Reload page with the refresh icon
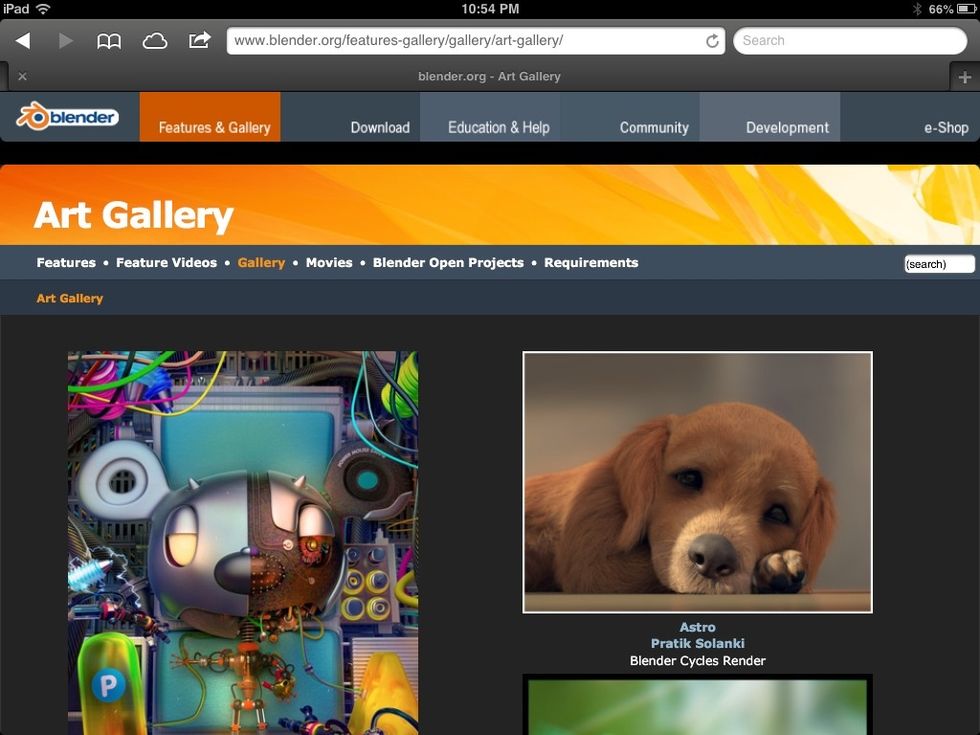Viewport: 980px width, 735px height. coord(712,41)
